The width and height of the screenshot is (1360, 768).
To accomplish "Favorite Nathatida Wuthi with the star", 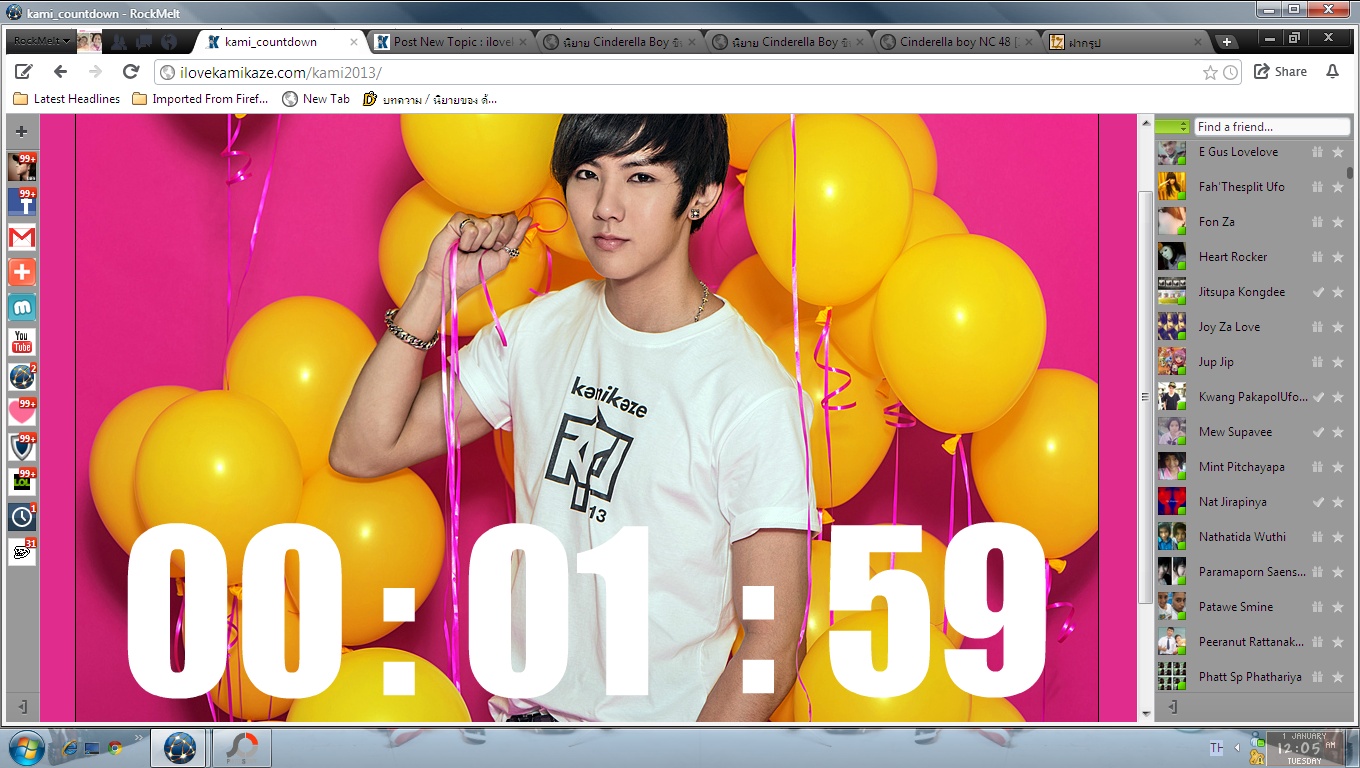I will point(1338,537).
